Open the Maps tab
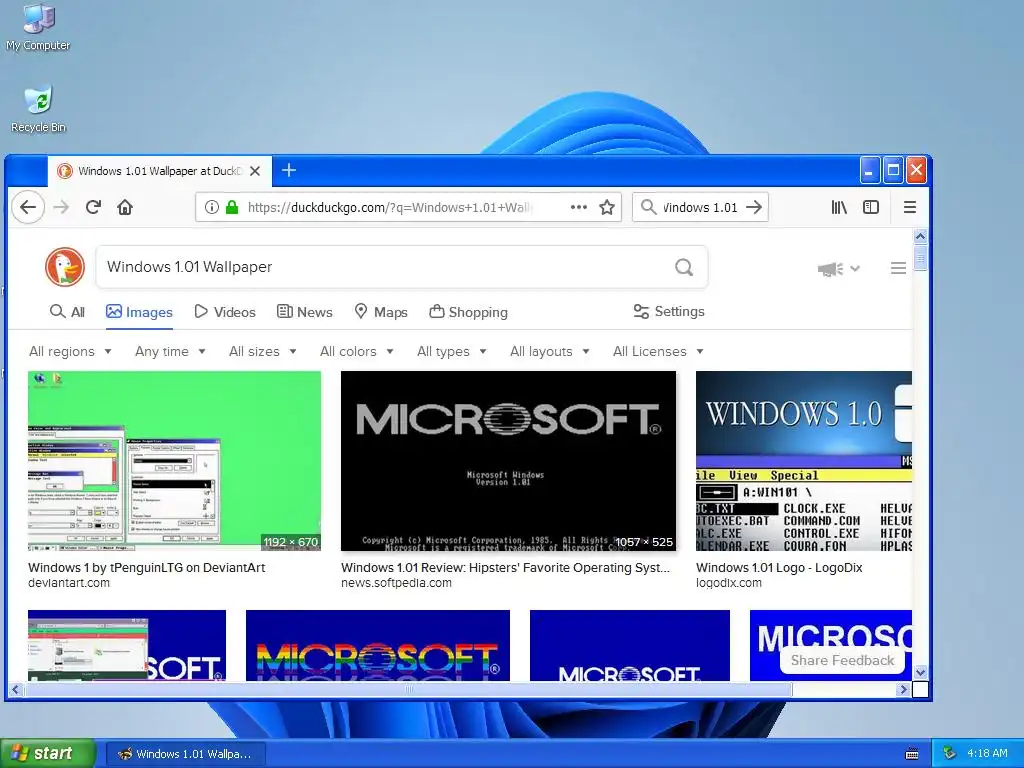The image size is (1024, 768). point(381,312)
